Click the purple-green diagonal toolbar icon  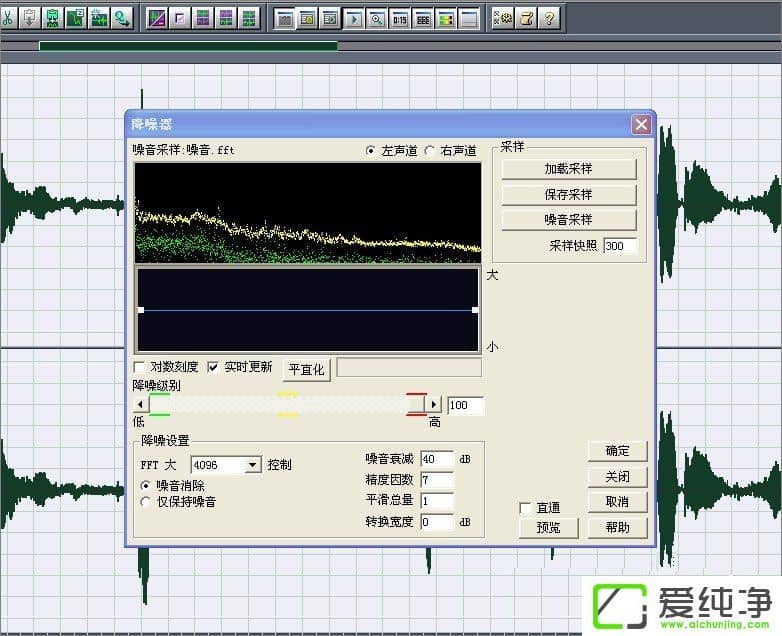tap(157, 18)
